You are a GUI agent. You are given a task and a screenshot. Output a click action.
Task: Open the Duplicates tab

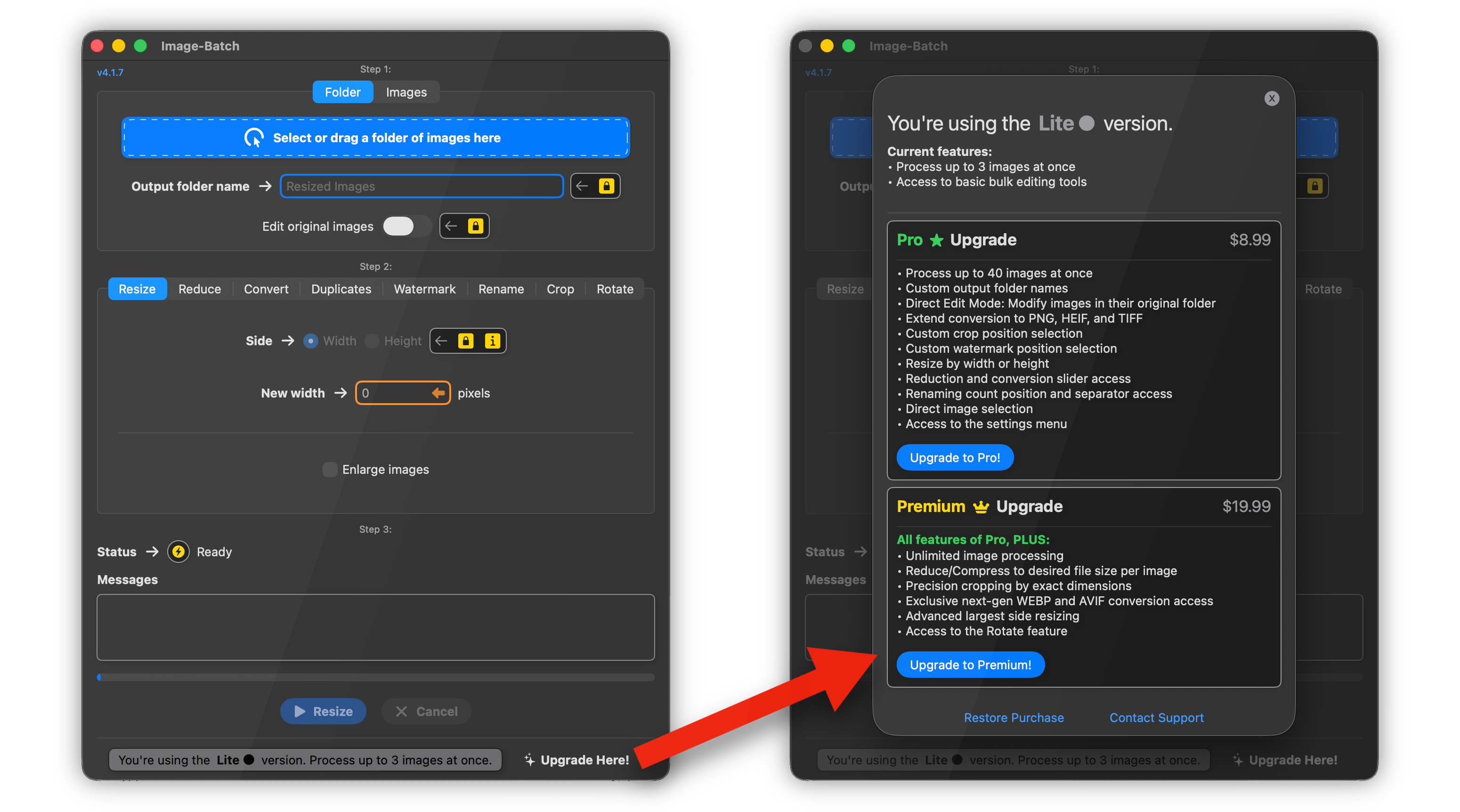coord(341,289)
